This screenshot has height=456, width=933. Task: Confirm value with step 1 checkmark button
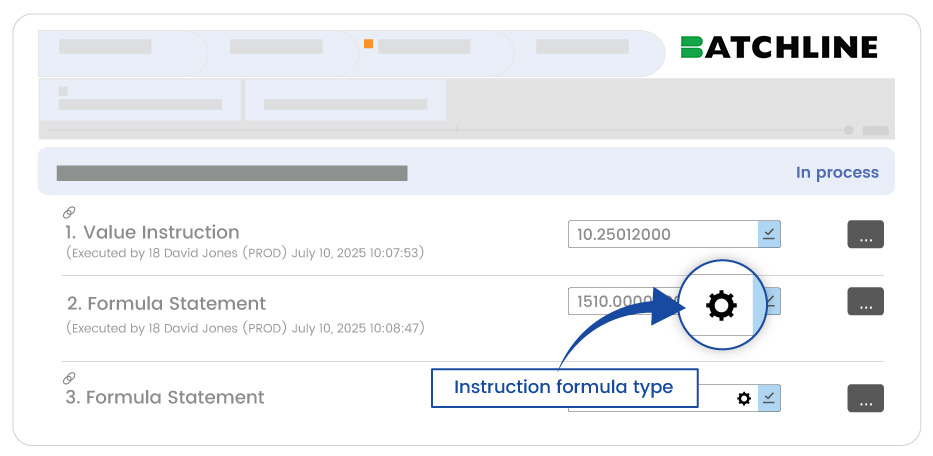(x=769, y=234)
